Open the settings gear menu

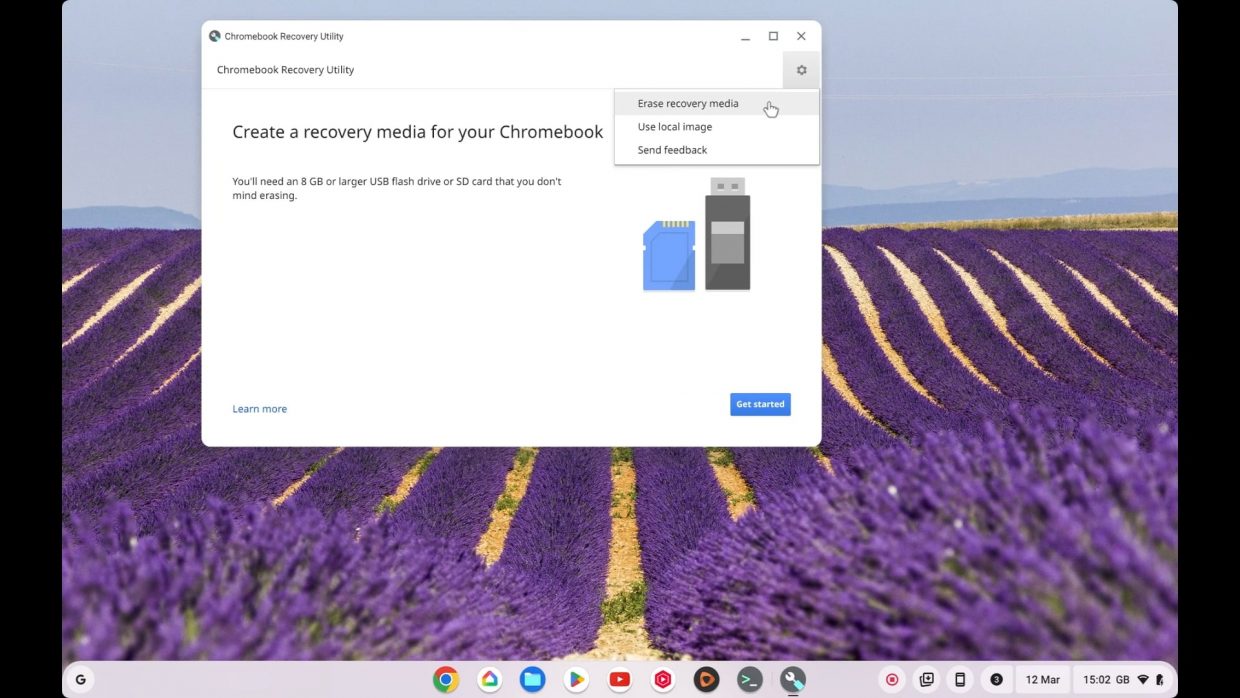(801, 70)
